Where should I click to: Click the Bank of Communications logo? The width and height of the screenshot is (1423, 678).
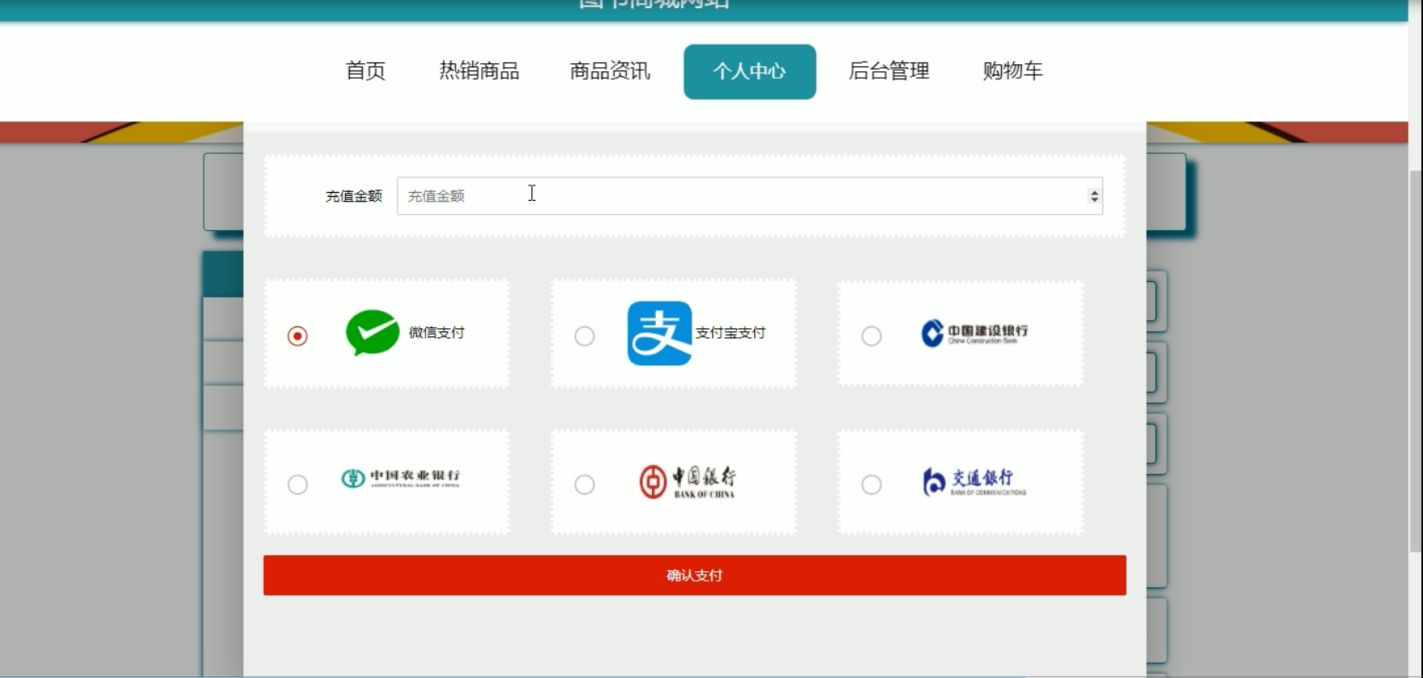974,482
